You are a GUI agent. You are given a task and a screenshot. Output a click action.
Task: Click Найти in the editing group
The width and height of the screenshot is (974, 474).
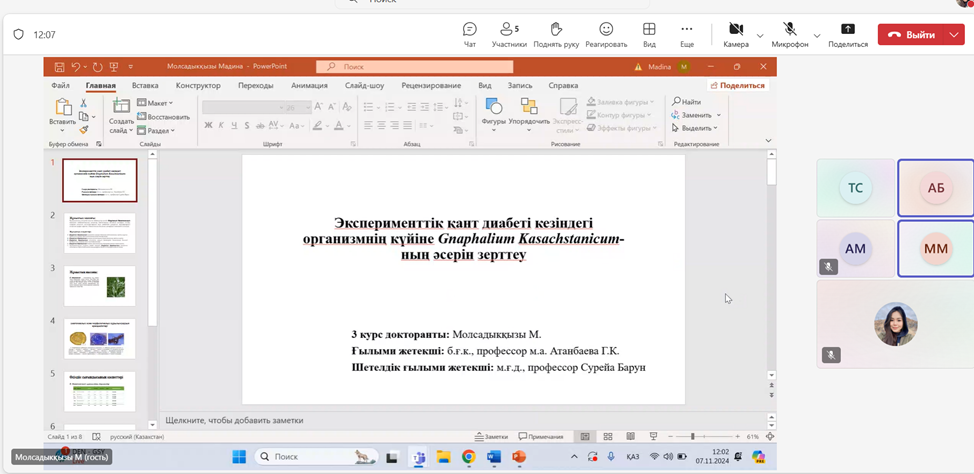686,101
